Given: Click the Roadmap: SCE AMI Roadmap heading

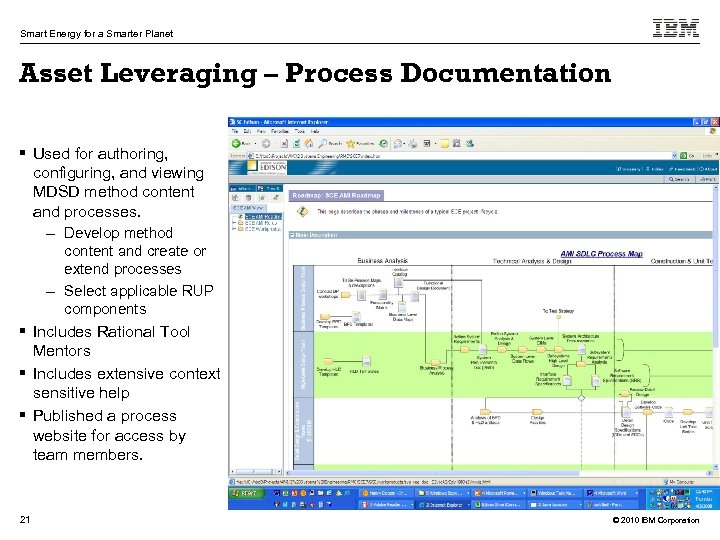Looking at the screenshot, I should 337,196.
